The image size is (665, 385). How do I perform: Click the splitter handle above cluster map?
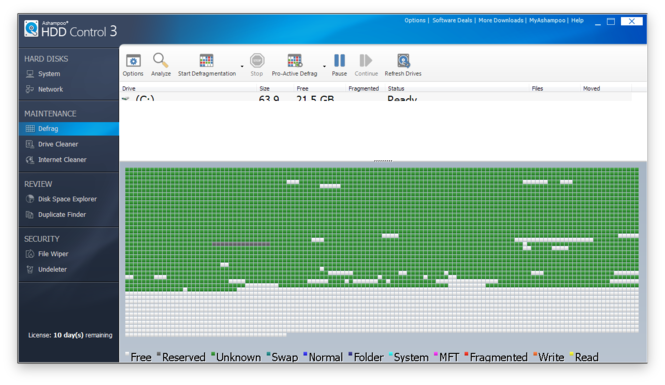tap(383, 161)
